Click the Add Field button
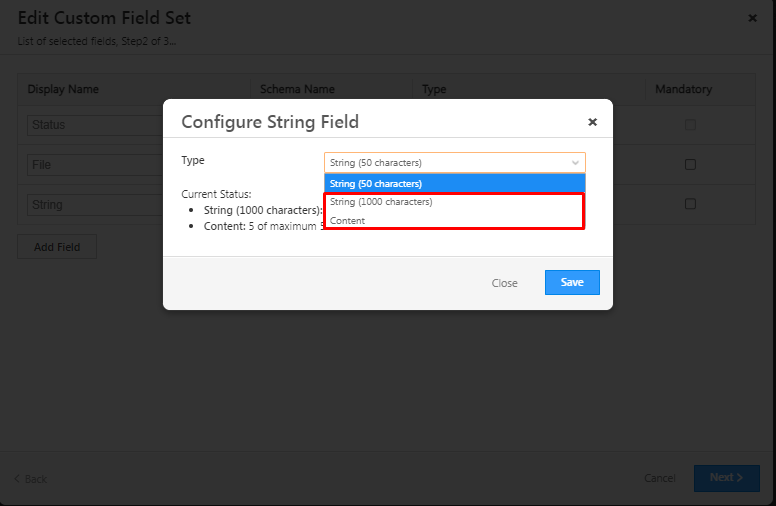The width and height of the screenshot is (776, 506). [57, 247]
